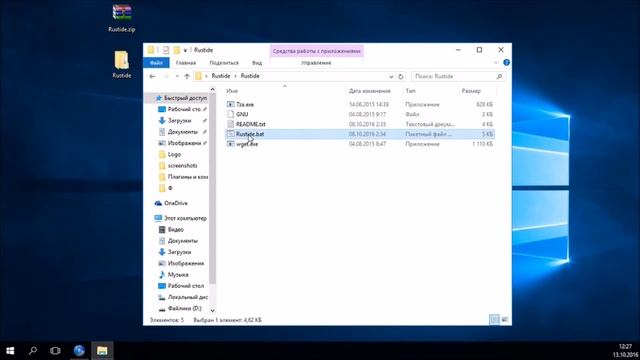The image size is (640, 360).
Task: Sort files by Имя column
Action: (232, 91)
